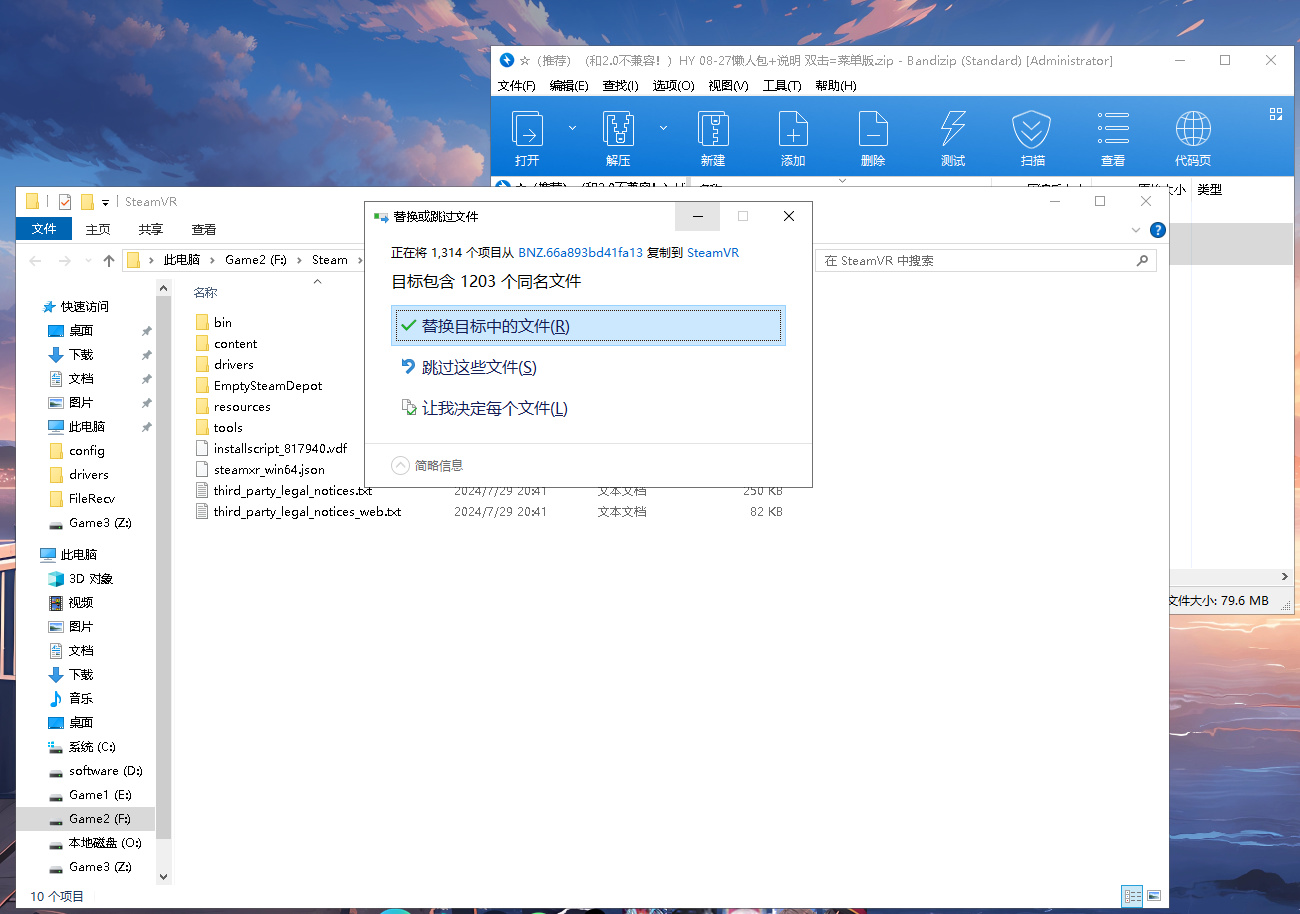The image size is (1300, 914).
Task: Click the New Folder icon in Explorer title bar
Action: pyautogui.click(x=87, y=201)
